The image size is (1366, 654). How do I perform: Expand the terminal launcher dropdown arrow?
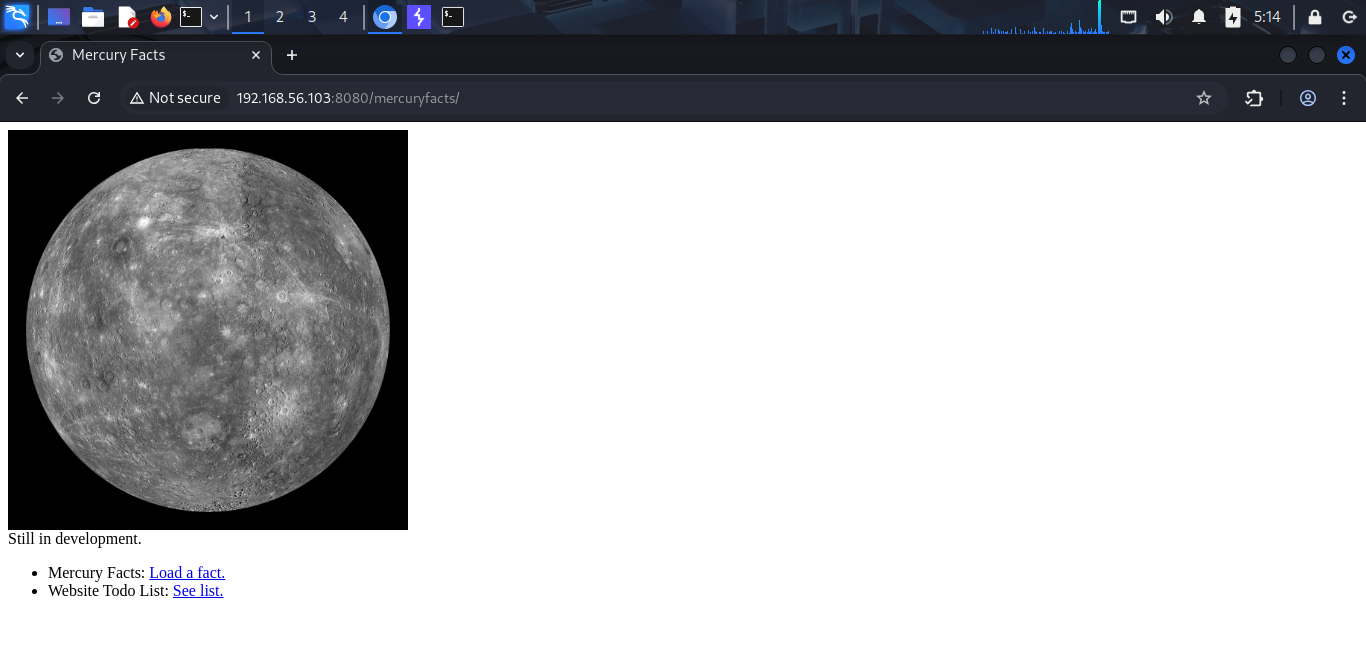pos(213,17)
